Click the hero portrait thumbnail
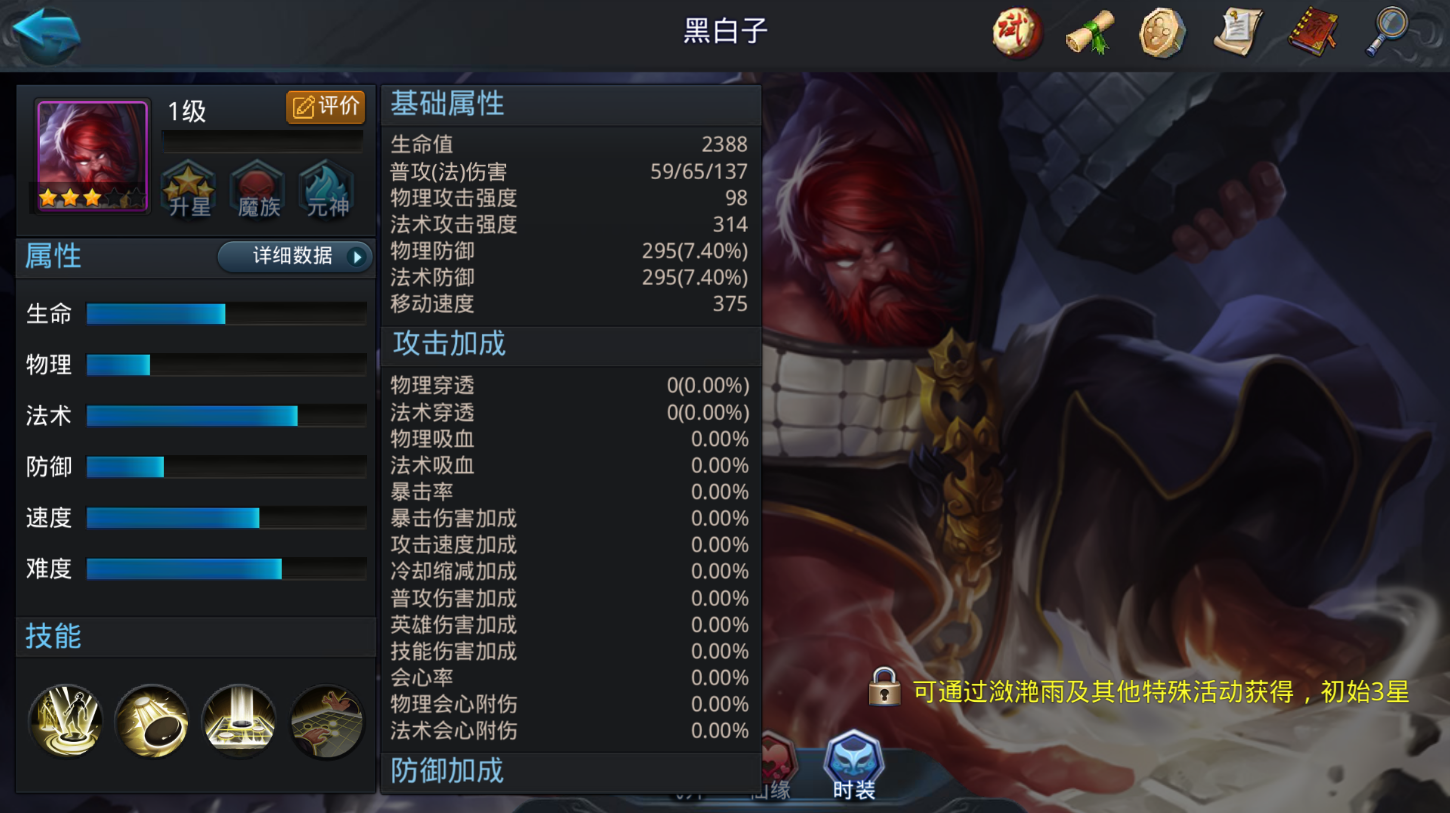This screenshot has width=1450, height=813. click(x=92, y=155)
